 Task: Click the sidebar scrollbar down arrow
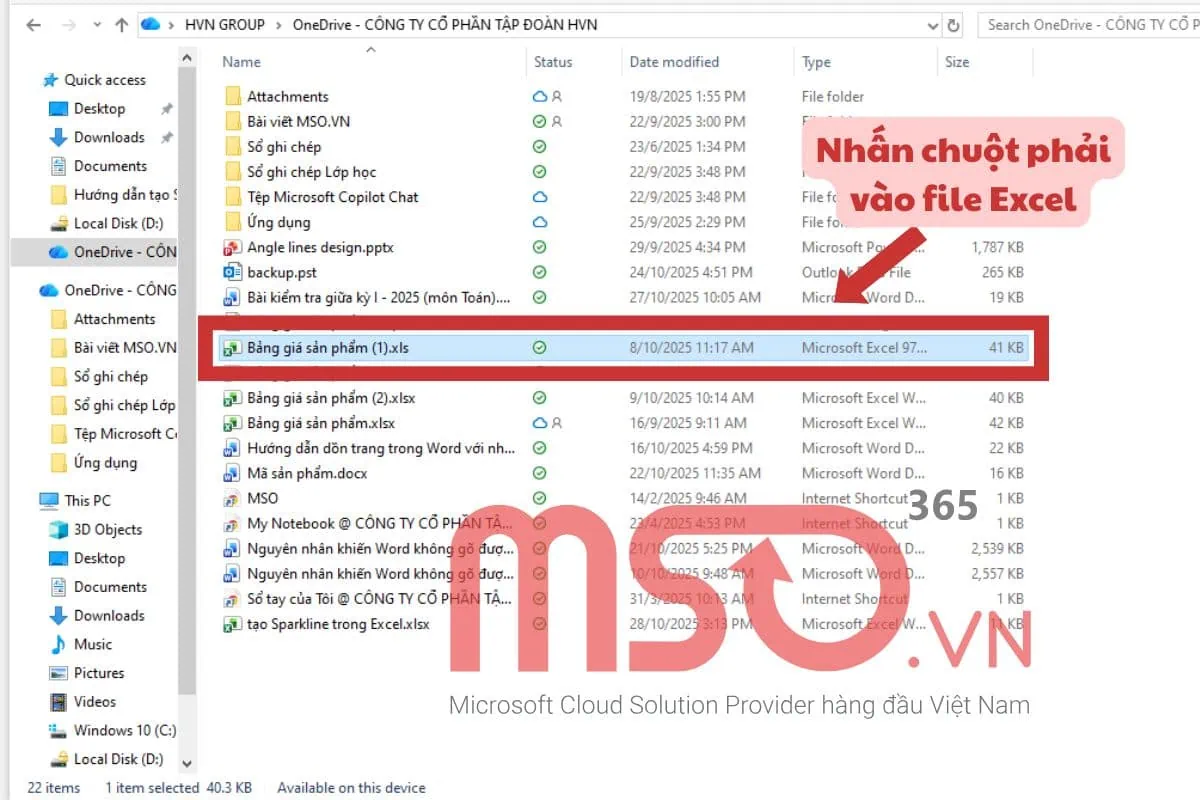[x=187, y=762]
